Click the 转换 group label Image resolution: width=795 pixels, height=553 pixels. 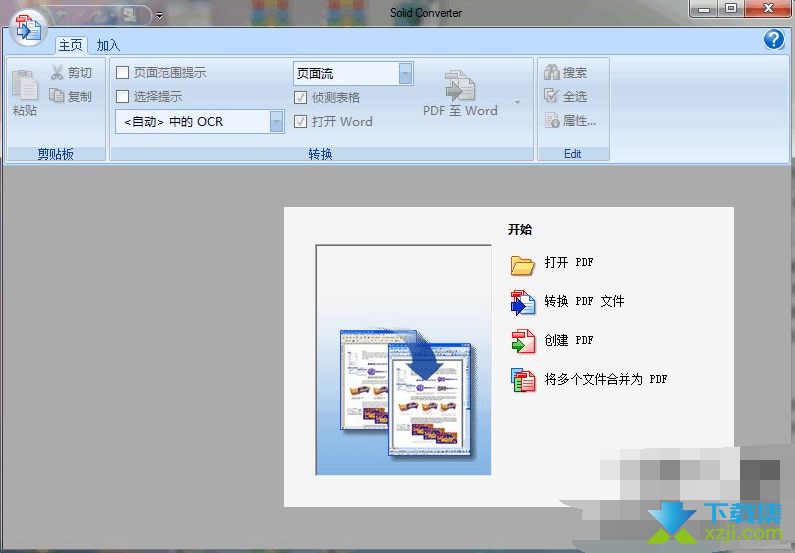click(x=320, y=154)
